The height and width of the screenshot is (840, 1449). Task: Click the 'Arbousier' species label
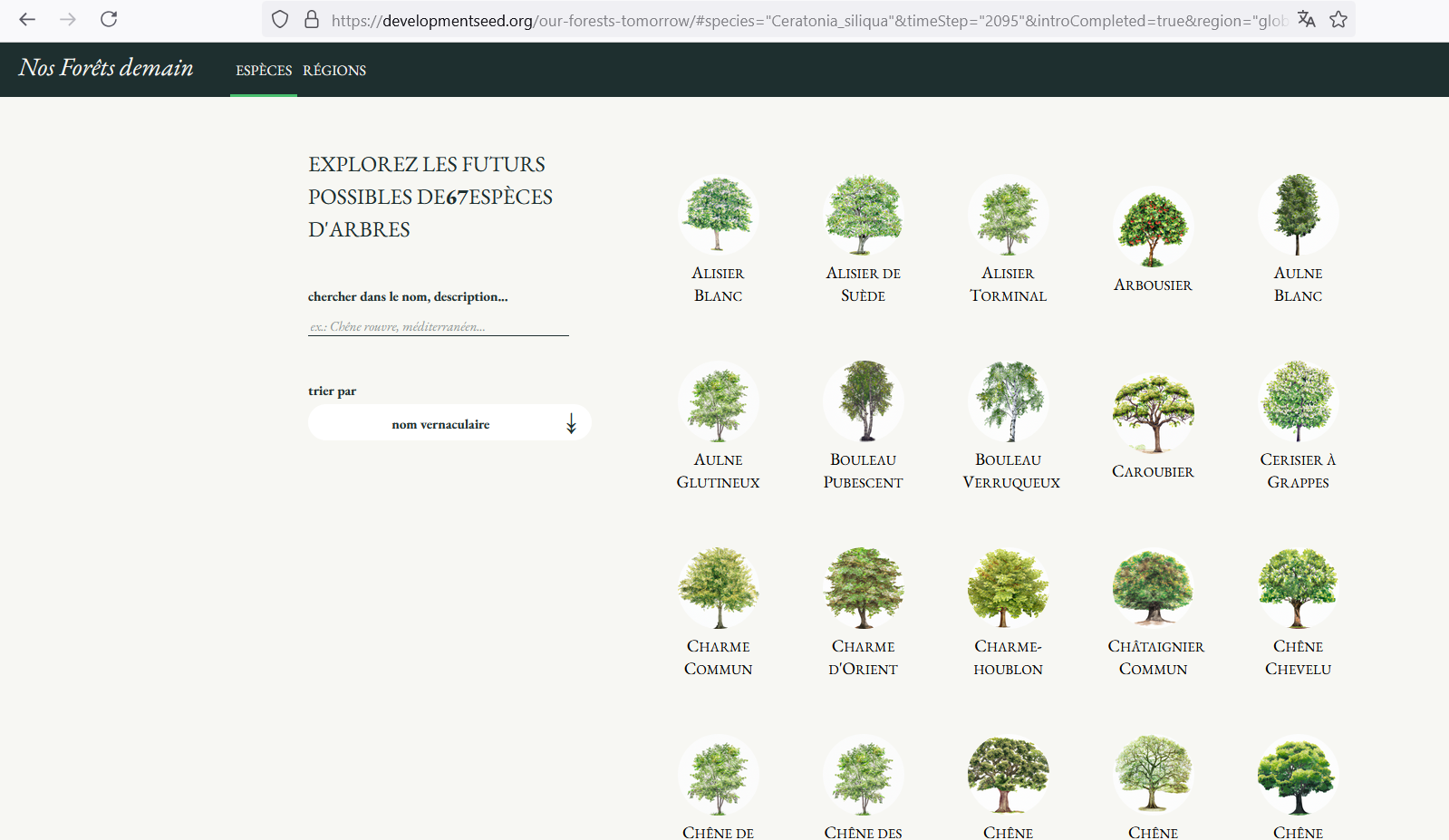point(1154,285)
